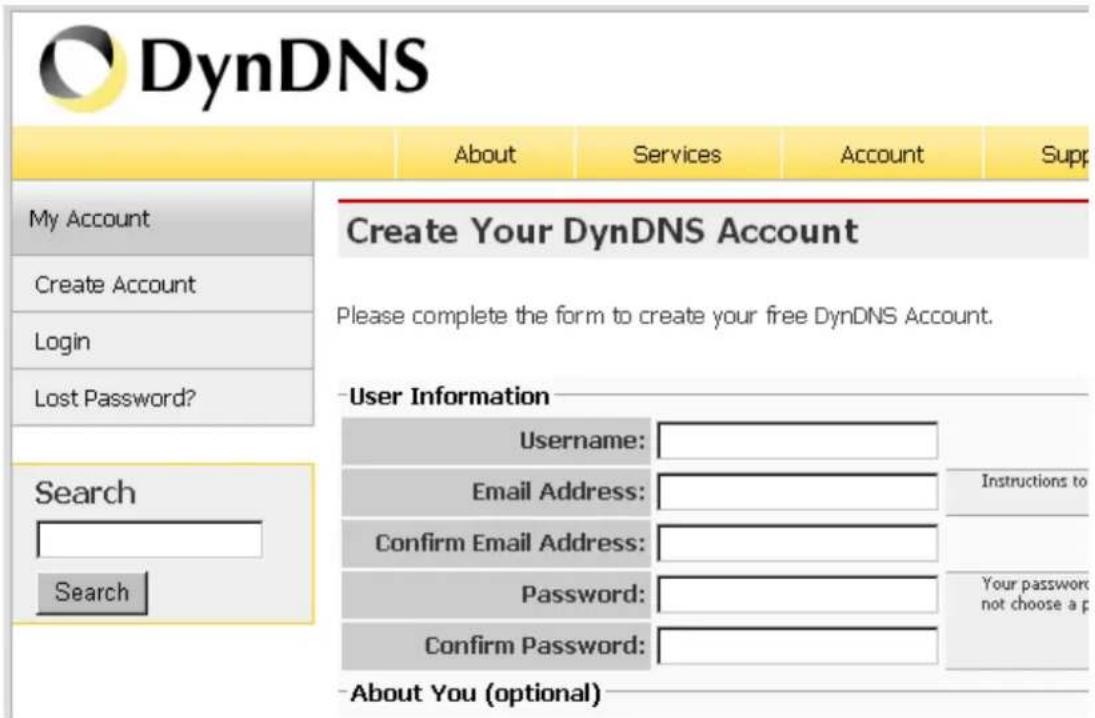Click the DynDNS logo

pyautogui.click(x=233, y=68)
